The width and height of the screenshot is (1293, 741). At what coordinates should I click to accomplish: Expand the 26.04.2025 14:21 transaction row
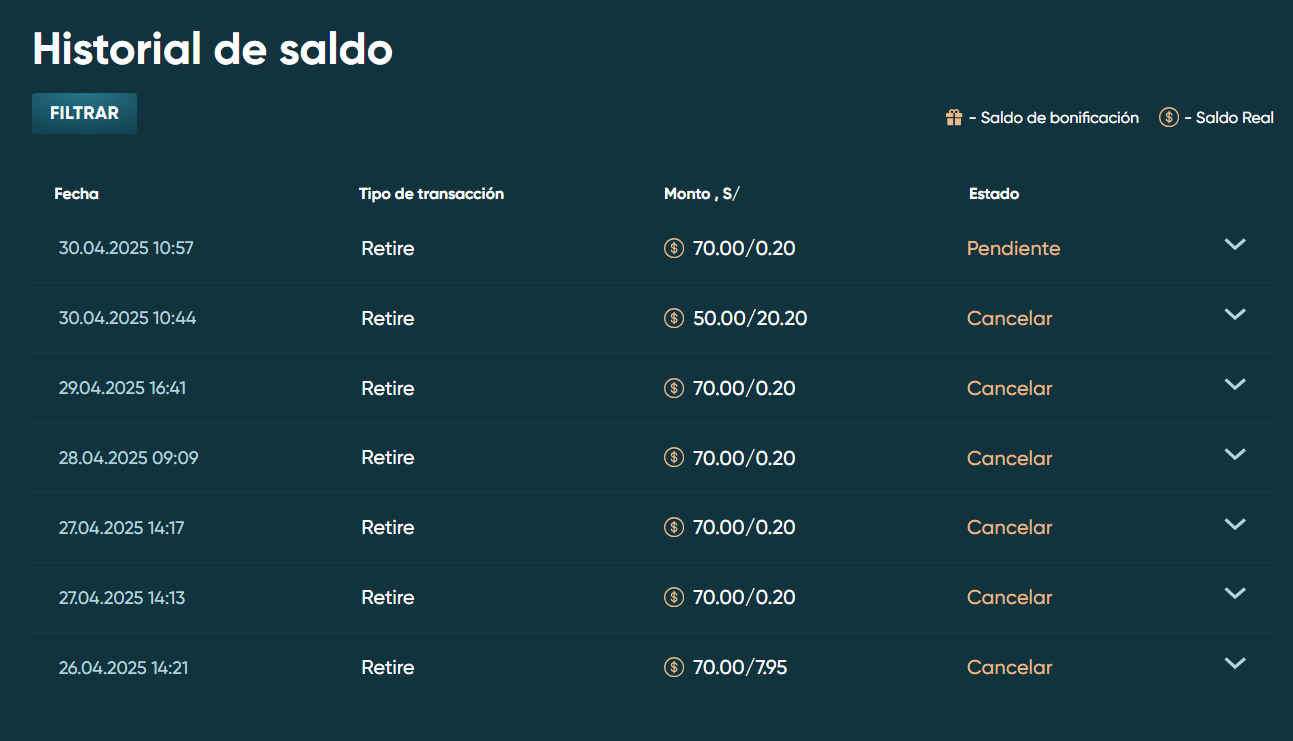click(1235, 663)
